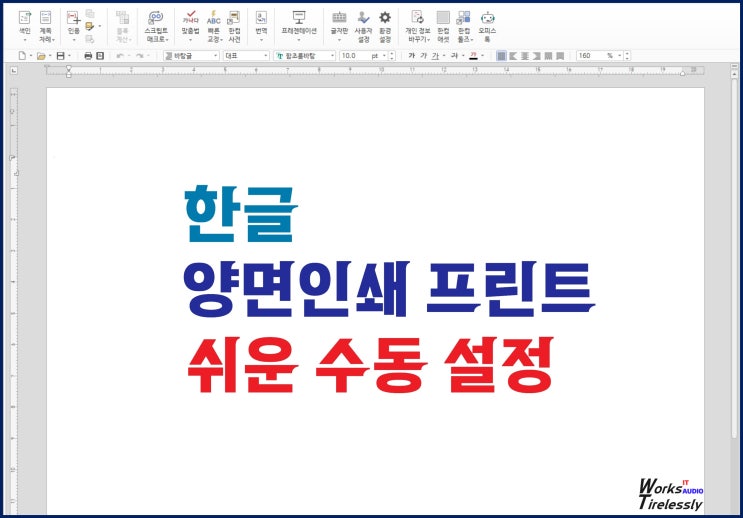Expand the 빠른 교정 dropdown arrow
Screen dimensions: 743x518
coord(222,40)
